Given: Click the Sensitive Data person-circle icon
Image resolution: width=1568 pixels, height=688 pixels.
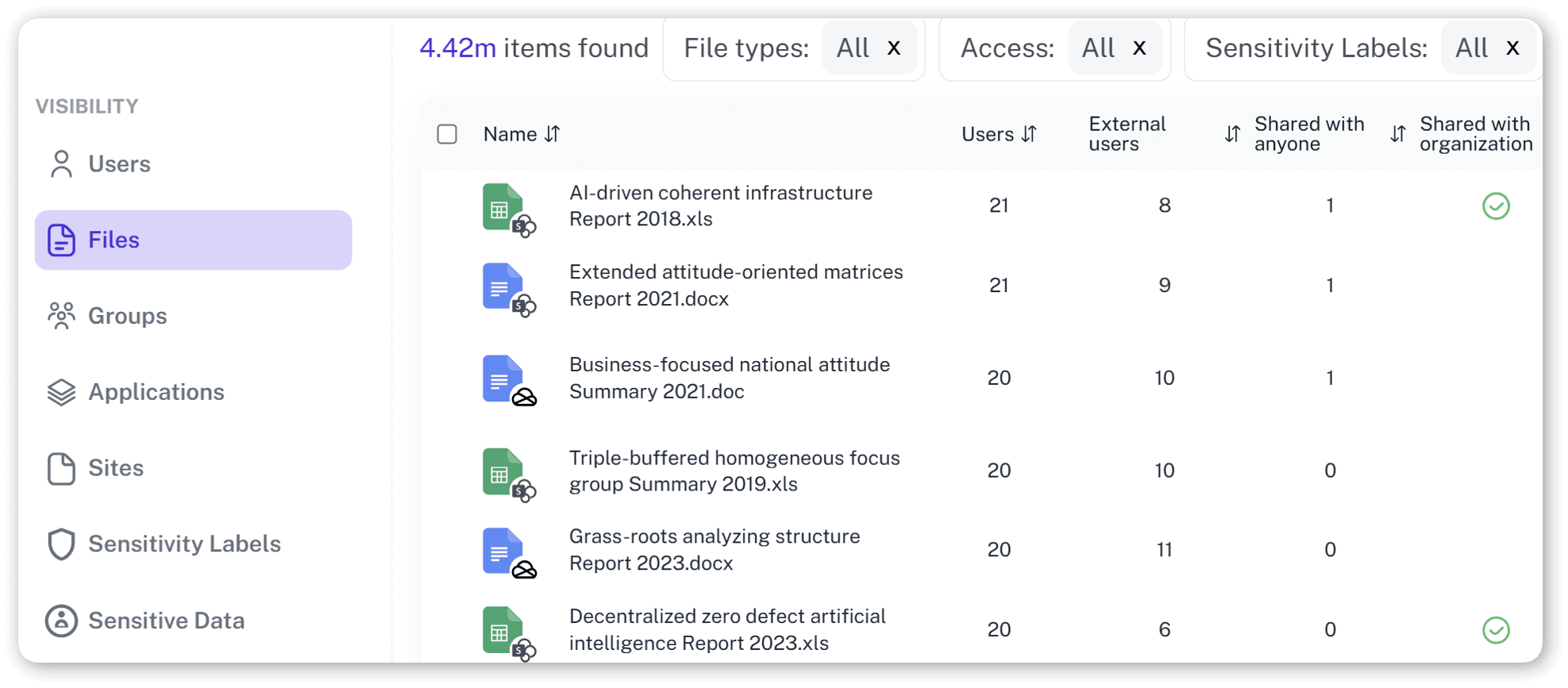Looking at the screenshot, I should point(61,621).
